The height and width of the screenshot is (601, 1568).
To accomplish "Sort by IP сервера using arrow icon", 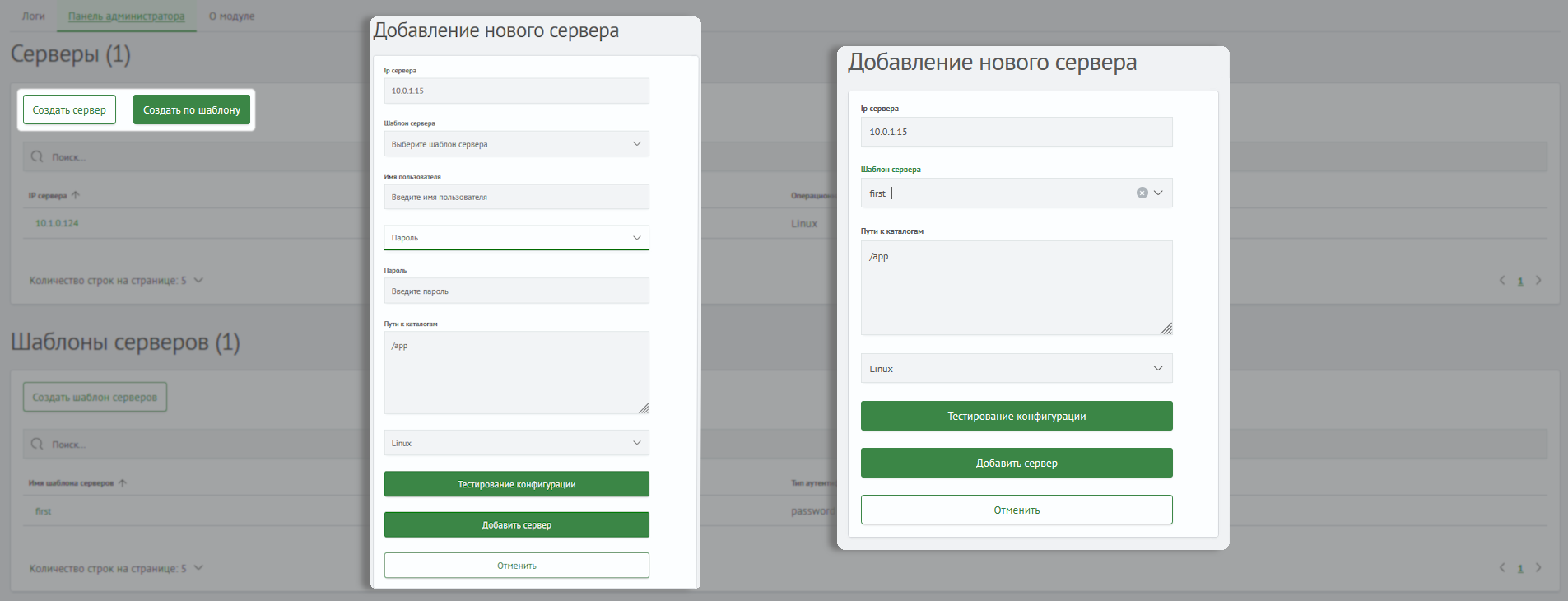I will 76,196.
